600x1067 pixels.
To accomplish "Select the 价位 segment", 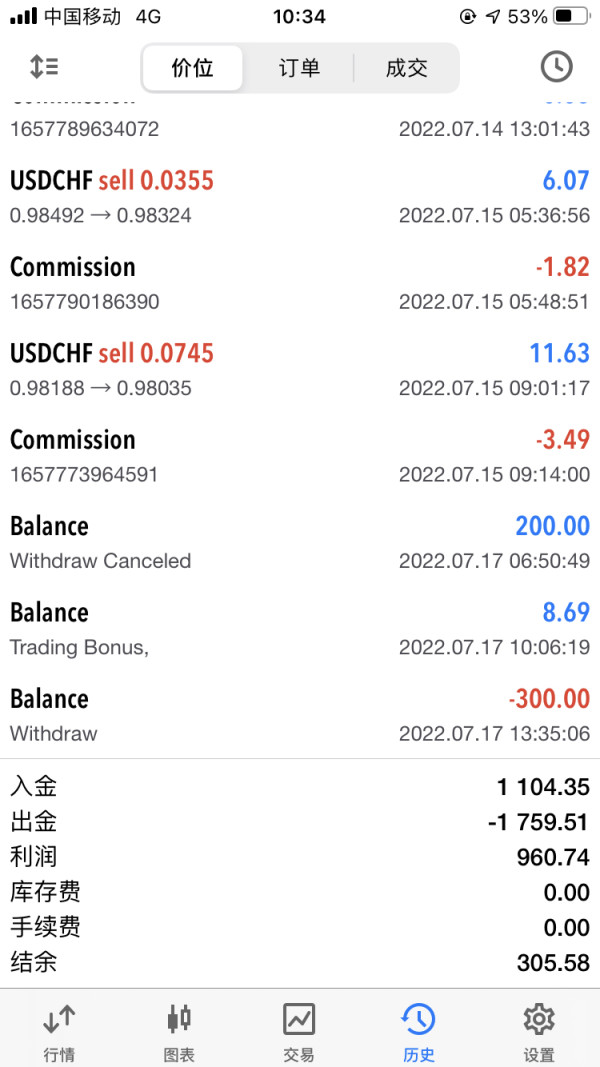I will tap(193, 68).
